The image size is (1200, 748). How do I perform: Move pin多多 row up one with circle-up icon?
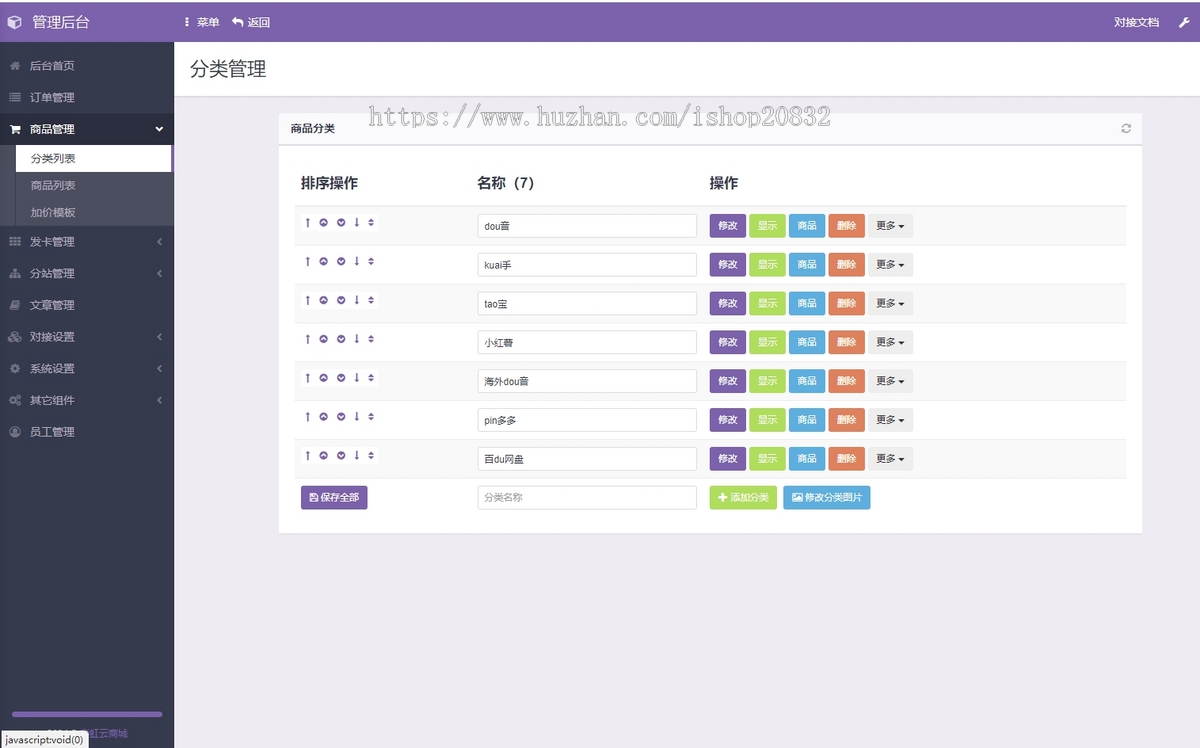tap(324, 416)
